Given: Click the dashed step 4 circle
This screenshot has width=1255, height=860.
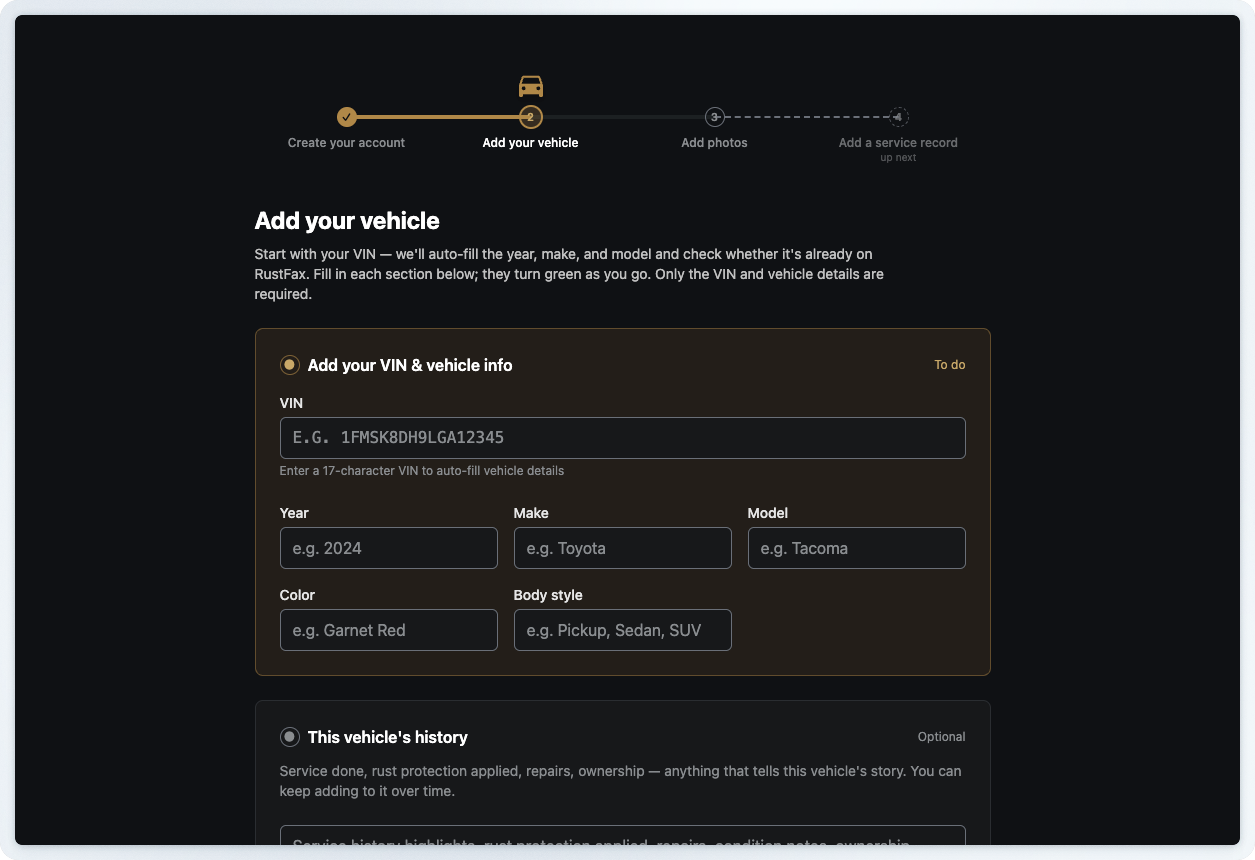Looking at the screenshot, I should (x=899, y=117).
